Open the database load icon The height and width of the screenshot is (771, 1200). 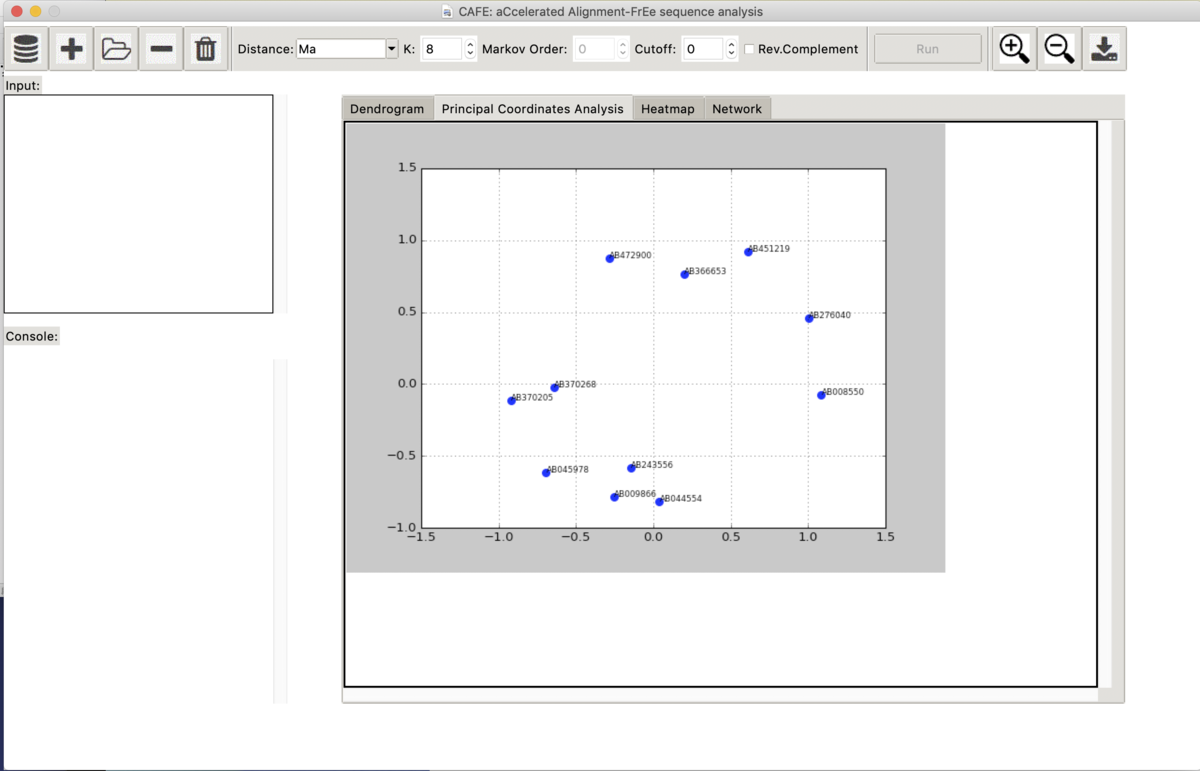tap(26, 49)
